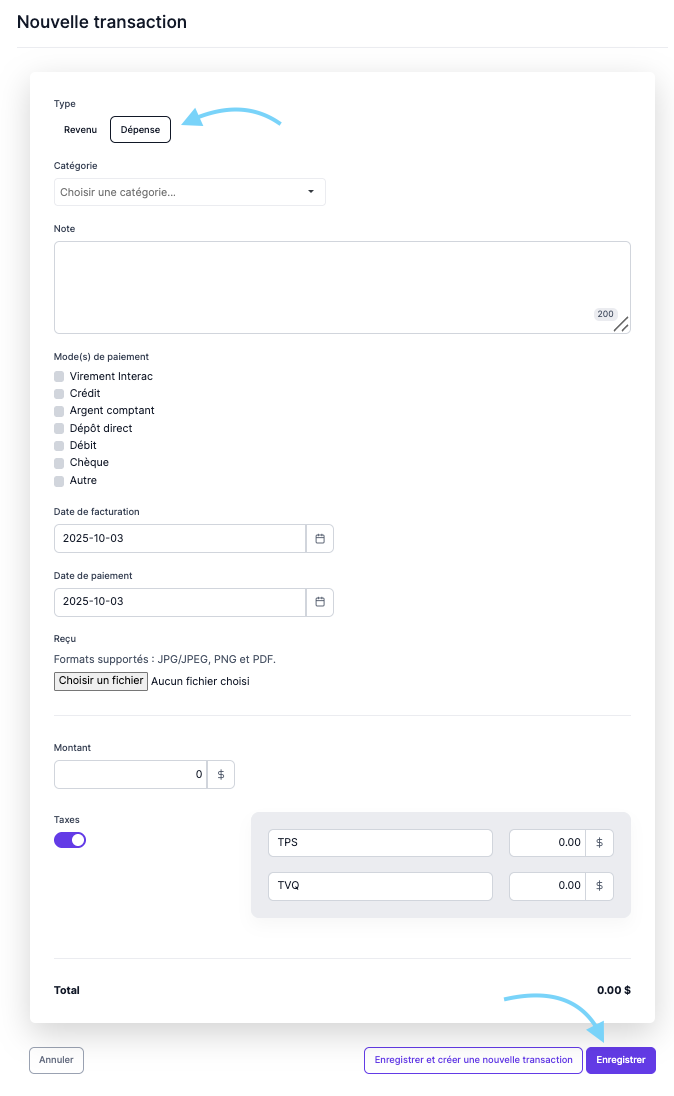The image size is (674, 1096).
Task: Click the dollar sign beside Montant
Action: 221,775
